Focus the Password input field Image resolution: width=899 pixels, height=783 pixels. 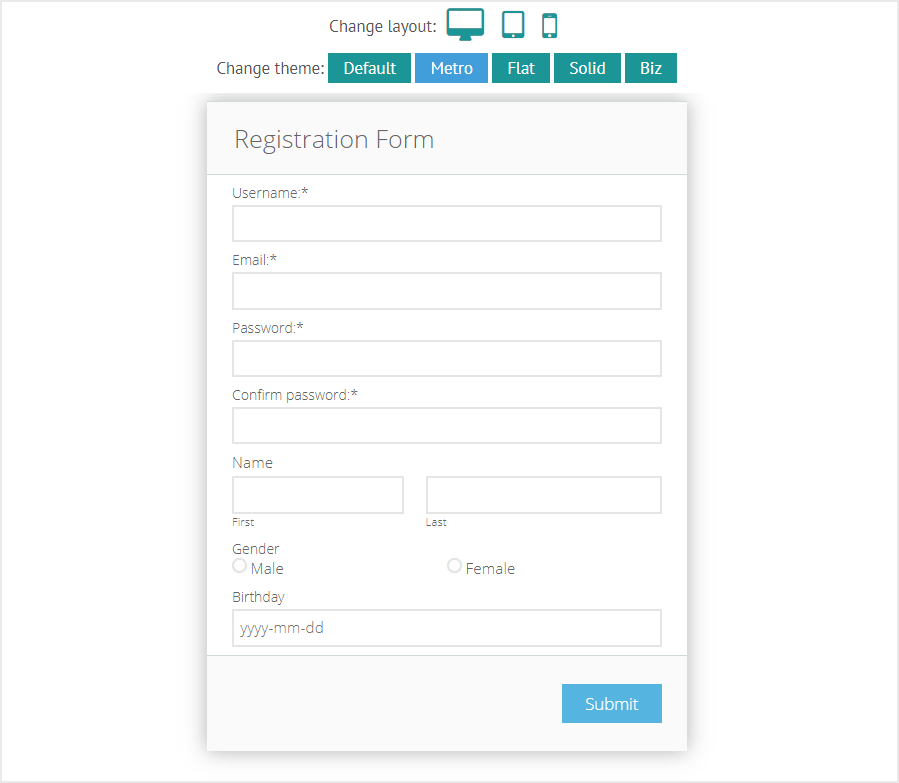click(x=447, y=359)
